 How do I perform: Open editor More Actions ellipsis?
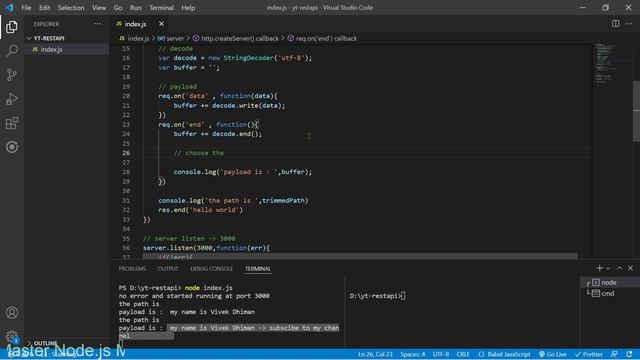tap(629, 24)
